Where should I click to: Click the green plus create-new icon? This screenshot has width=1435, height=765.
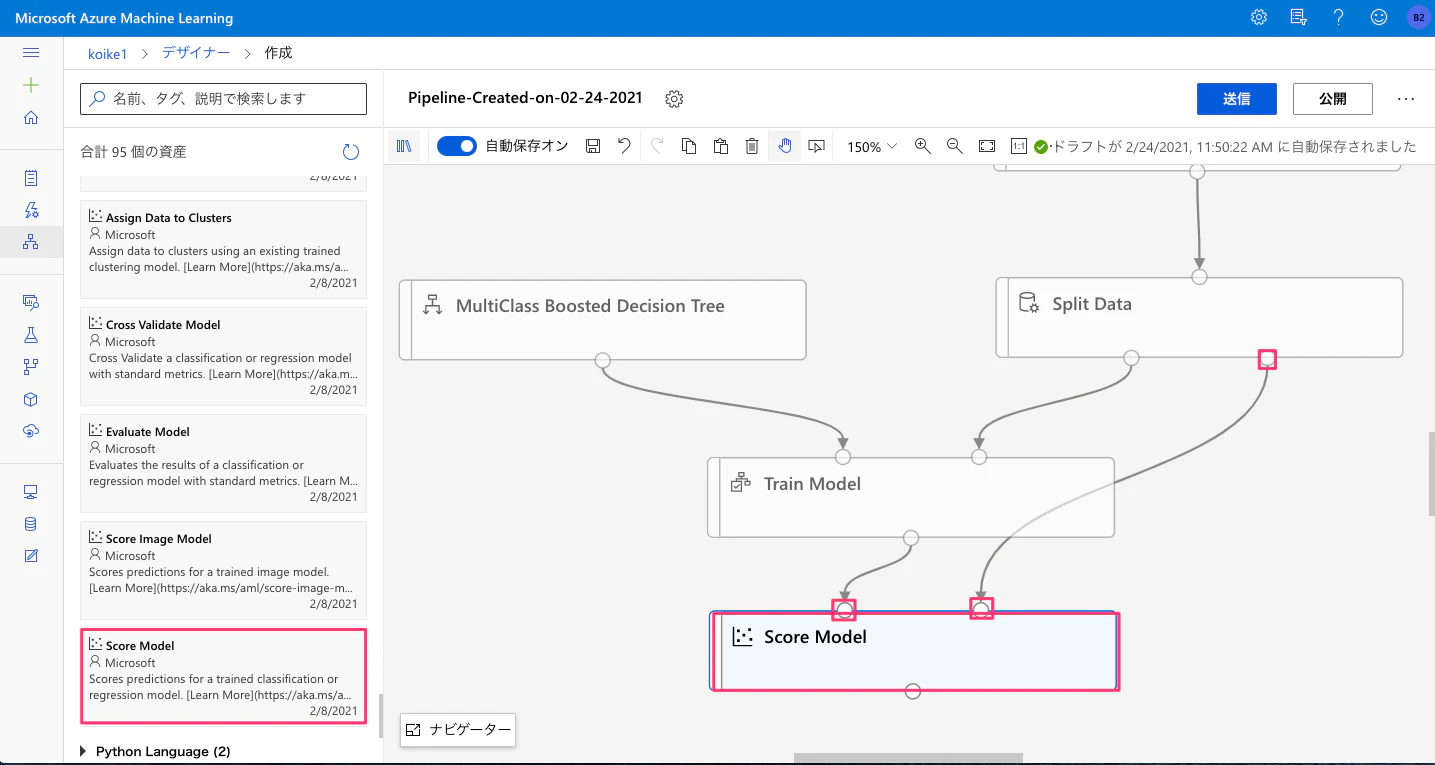tap(31, 85)
